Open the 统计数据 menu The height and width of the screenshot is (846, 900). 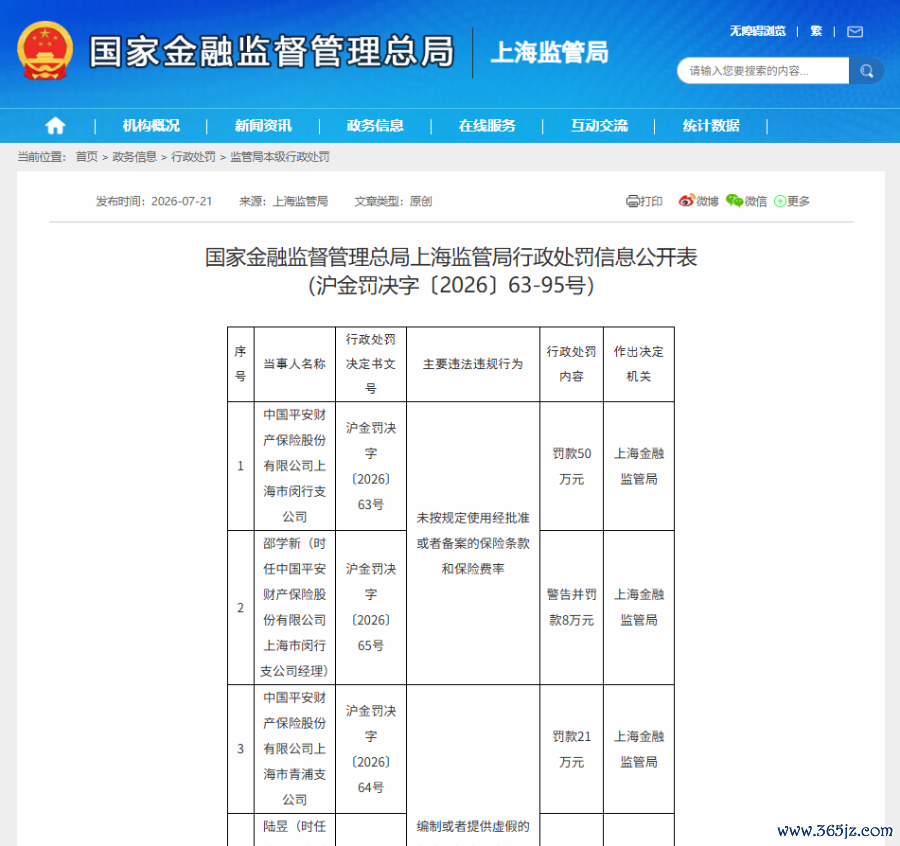click(711, 125)
